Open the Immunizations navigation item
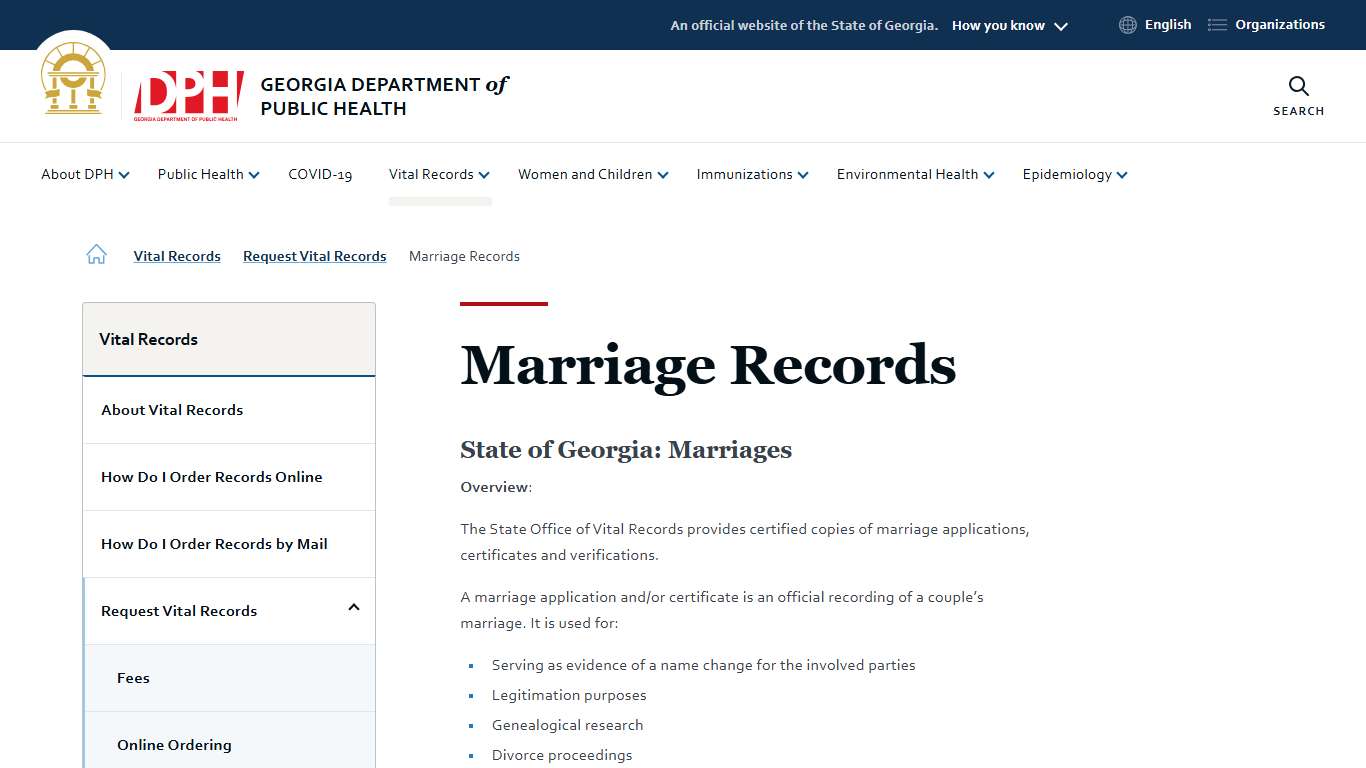The height and width of the screenshot is (768, 1366). pyautogui.click(x=744, y=175)
